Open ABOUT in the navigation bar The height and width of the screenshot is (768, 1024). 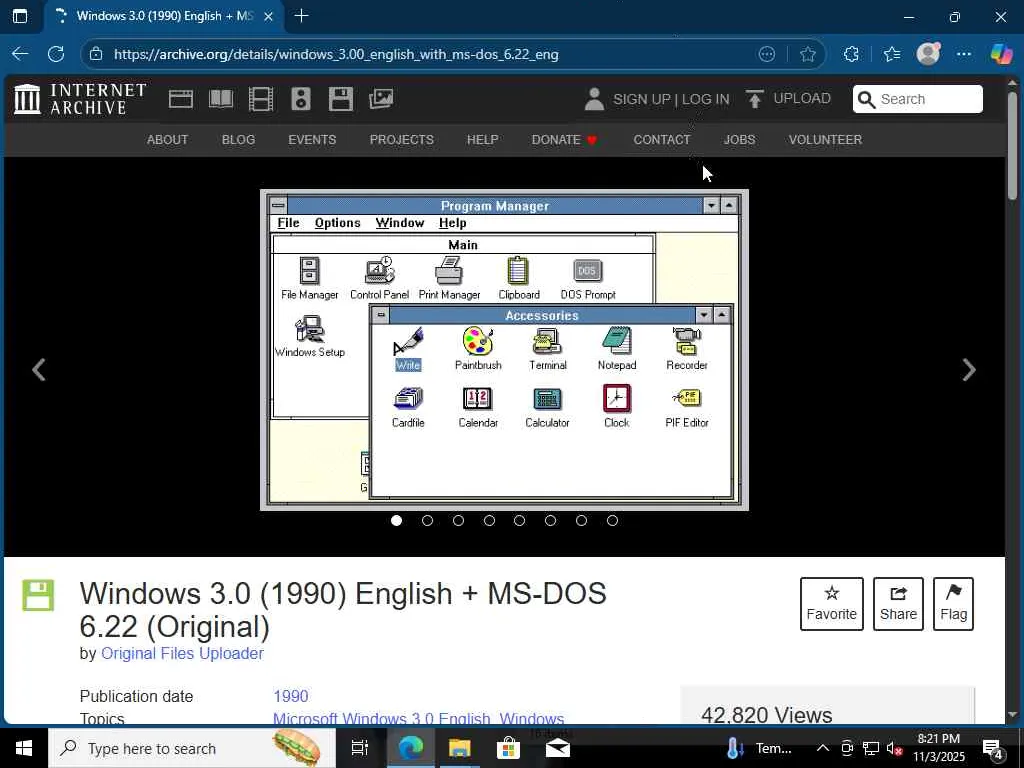(x=167, y=140)
